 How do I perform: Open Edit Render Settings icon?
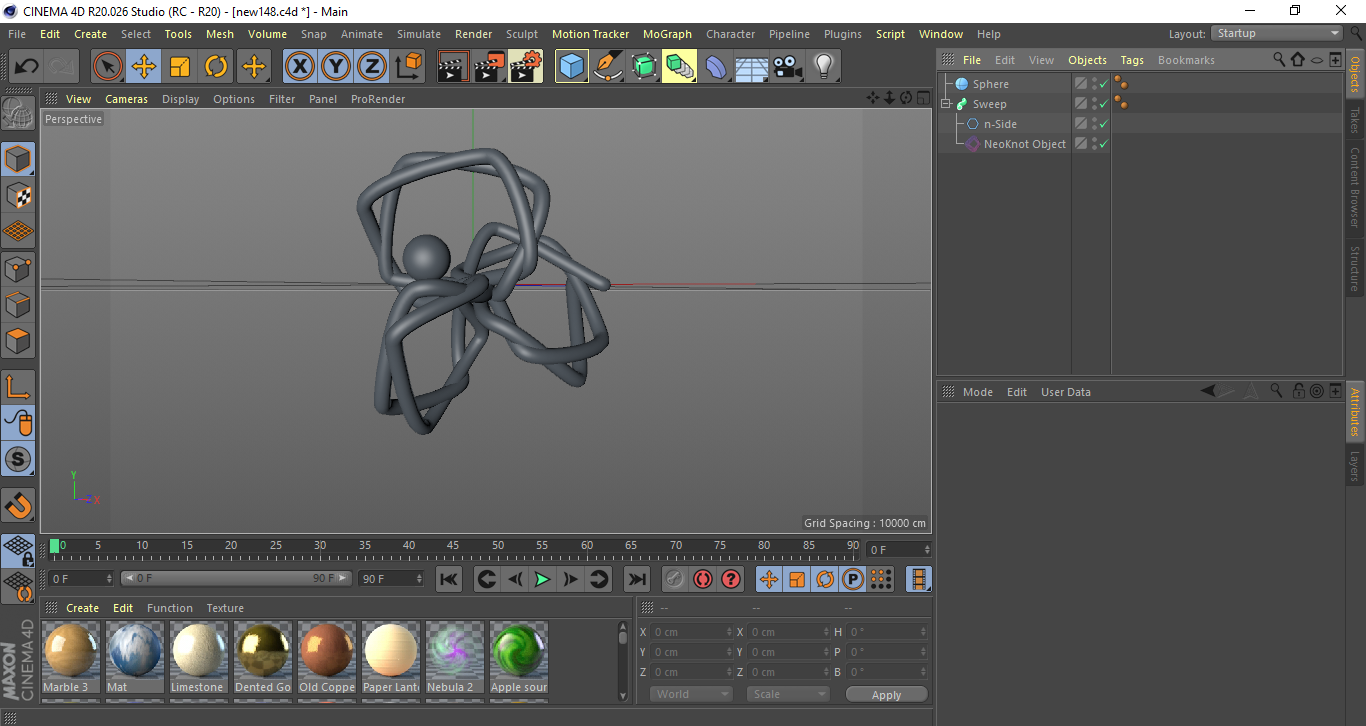click(525, 67)
